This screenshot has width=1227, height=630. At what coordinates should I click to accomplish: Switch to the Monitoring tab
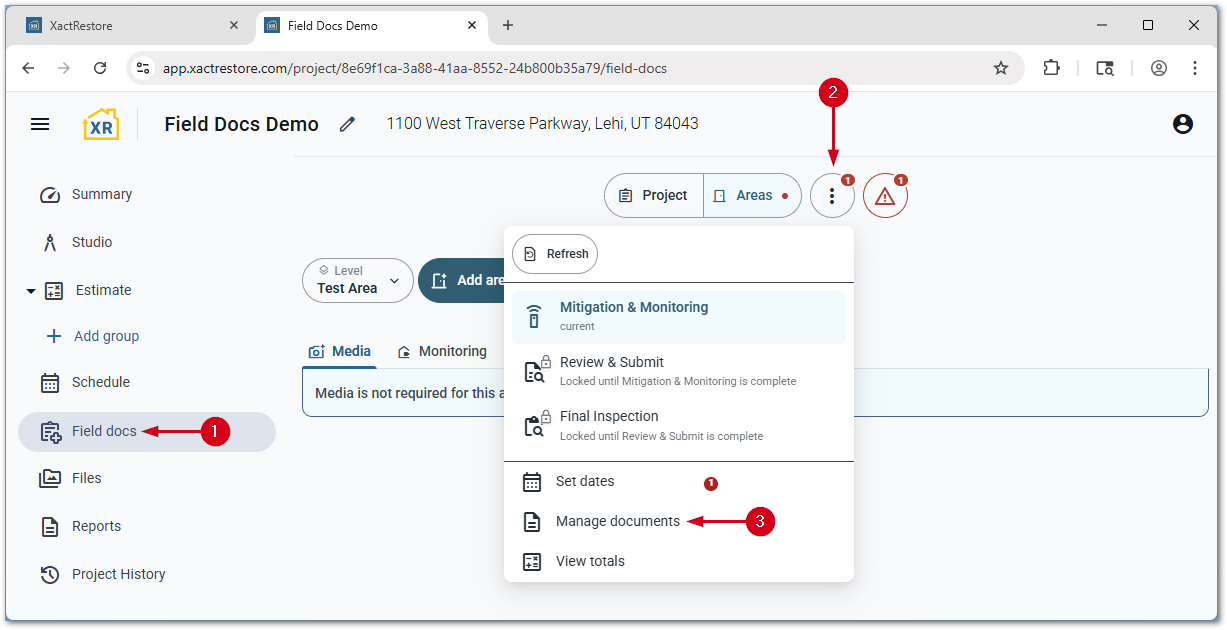(442, 351)
